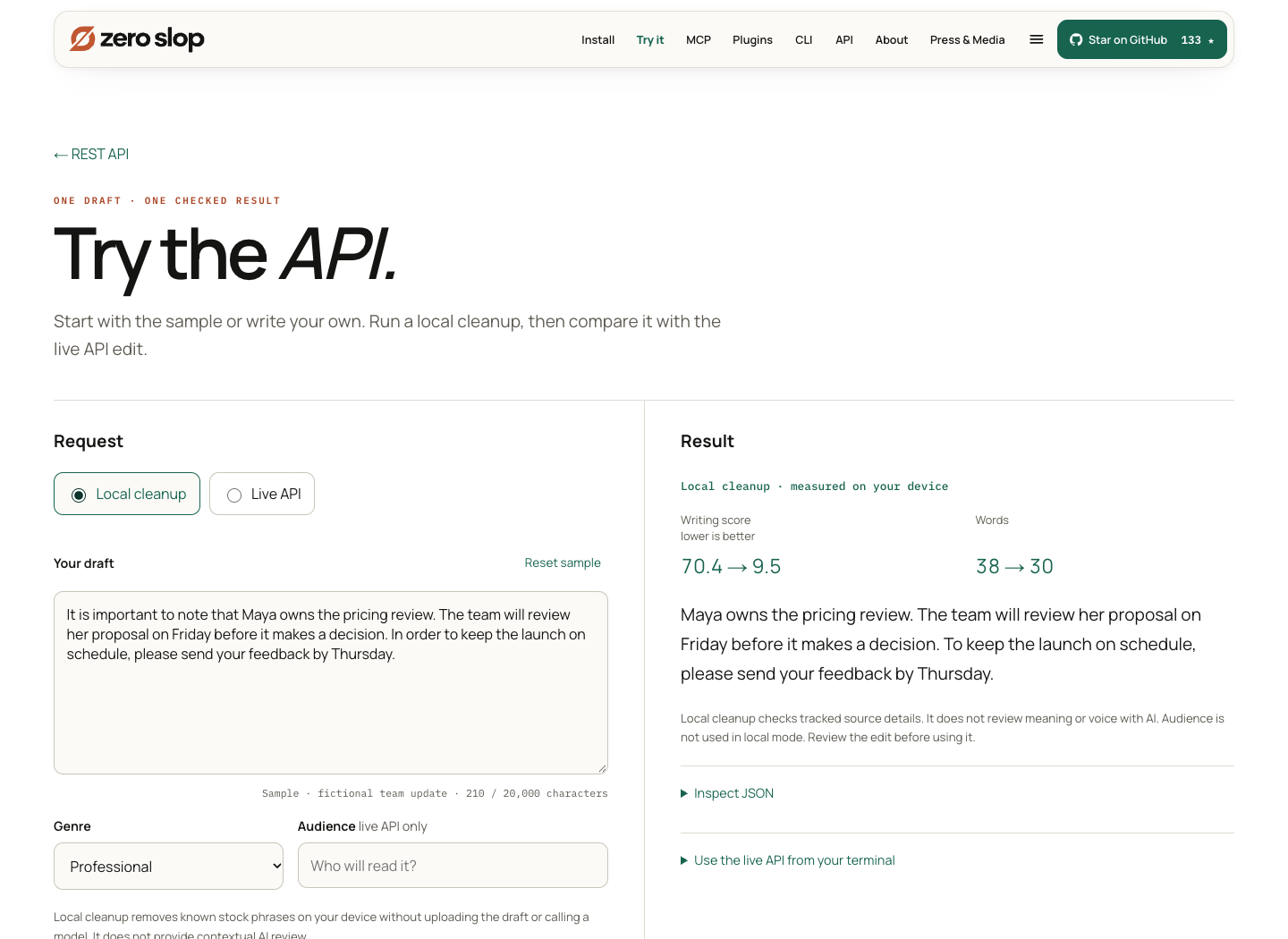Click the cleaned result paragraph about Maya
This screenshot has width=1288, height=939.
[941, 644]
